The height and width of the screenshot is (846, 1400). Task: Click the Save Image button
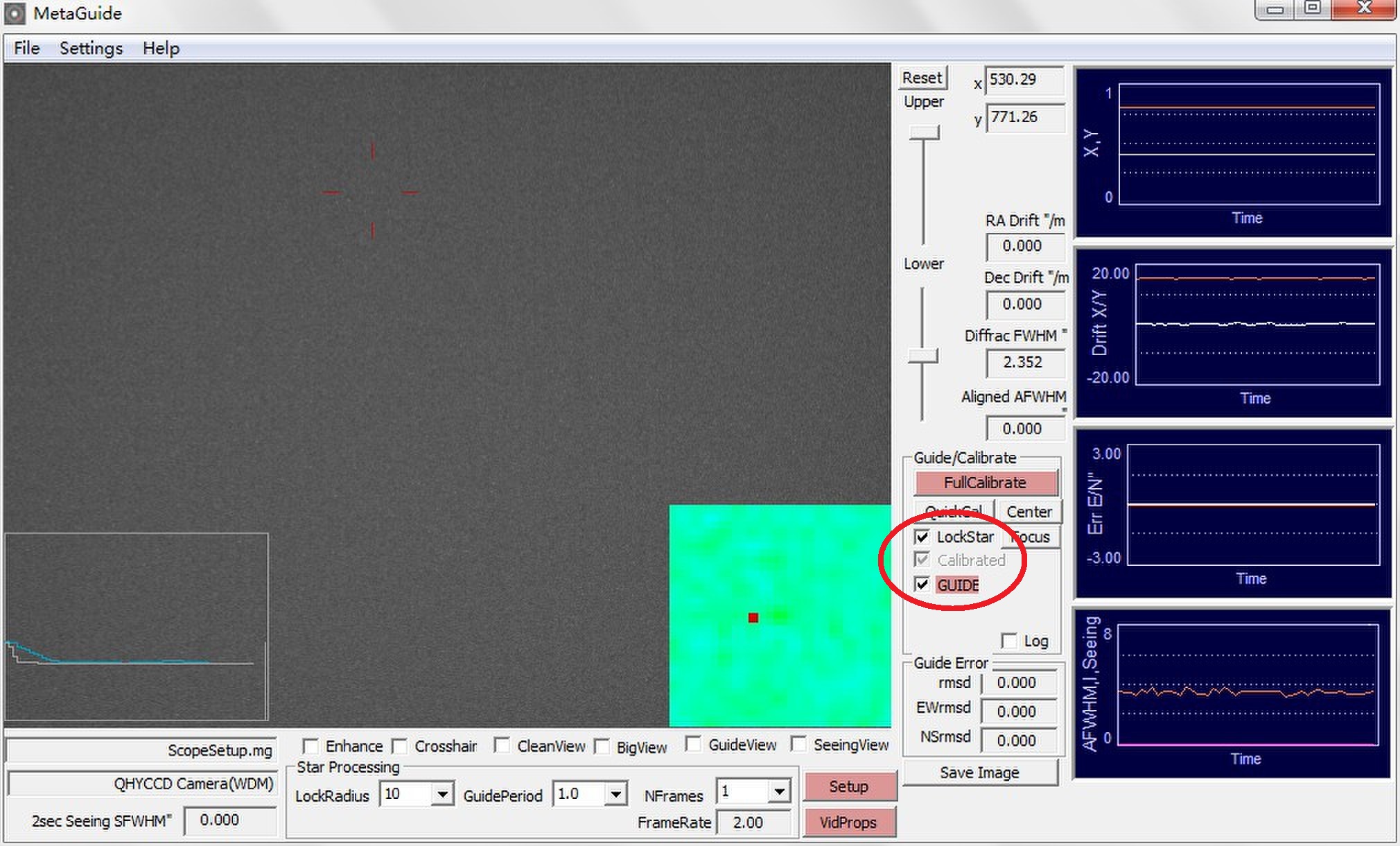point(979,772)
